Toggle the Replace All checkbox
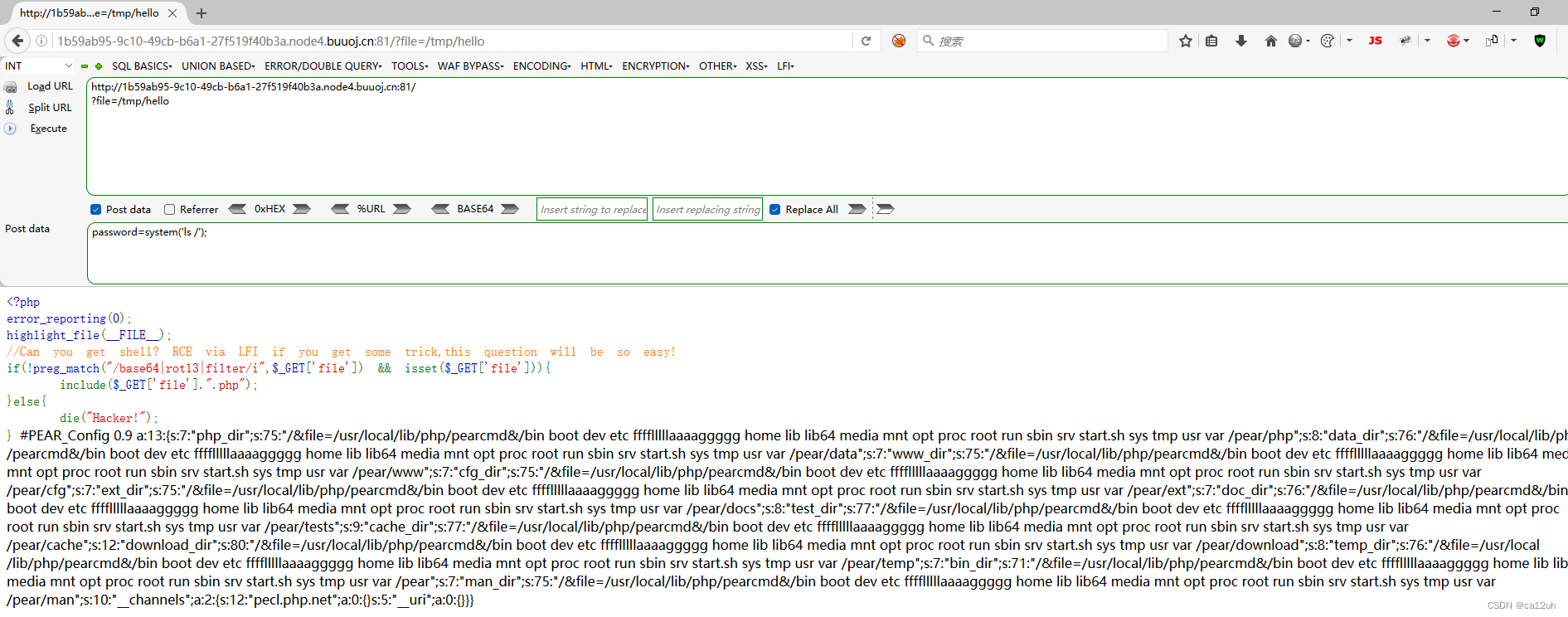 tap(774, 210)
